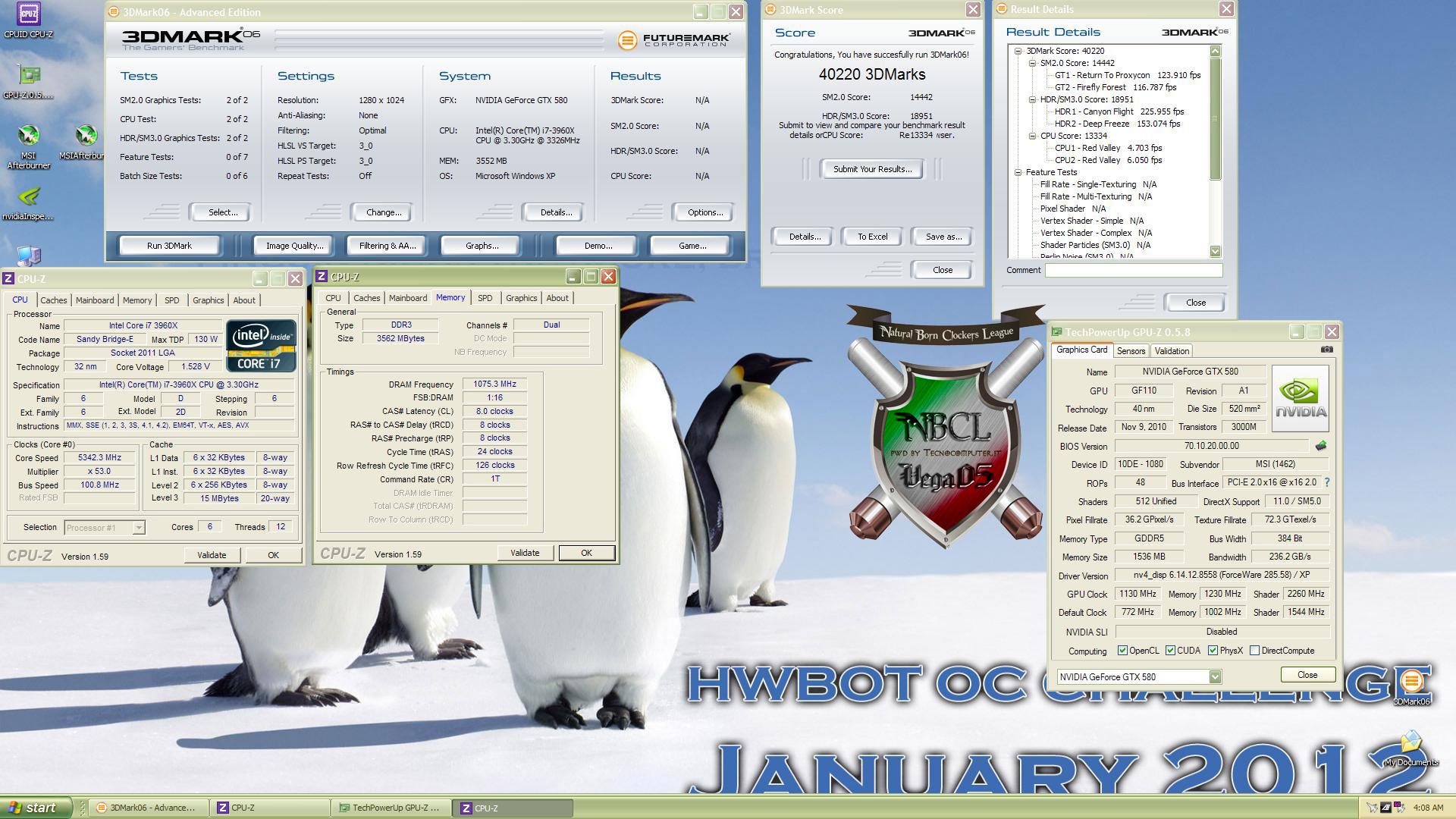Click Close in the GPU-Z window
Image resolution: width=1456 pixels, height=819 pixels.
coord(1307,675)
